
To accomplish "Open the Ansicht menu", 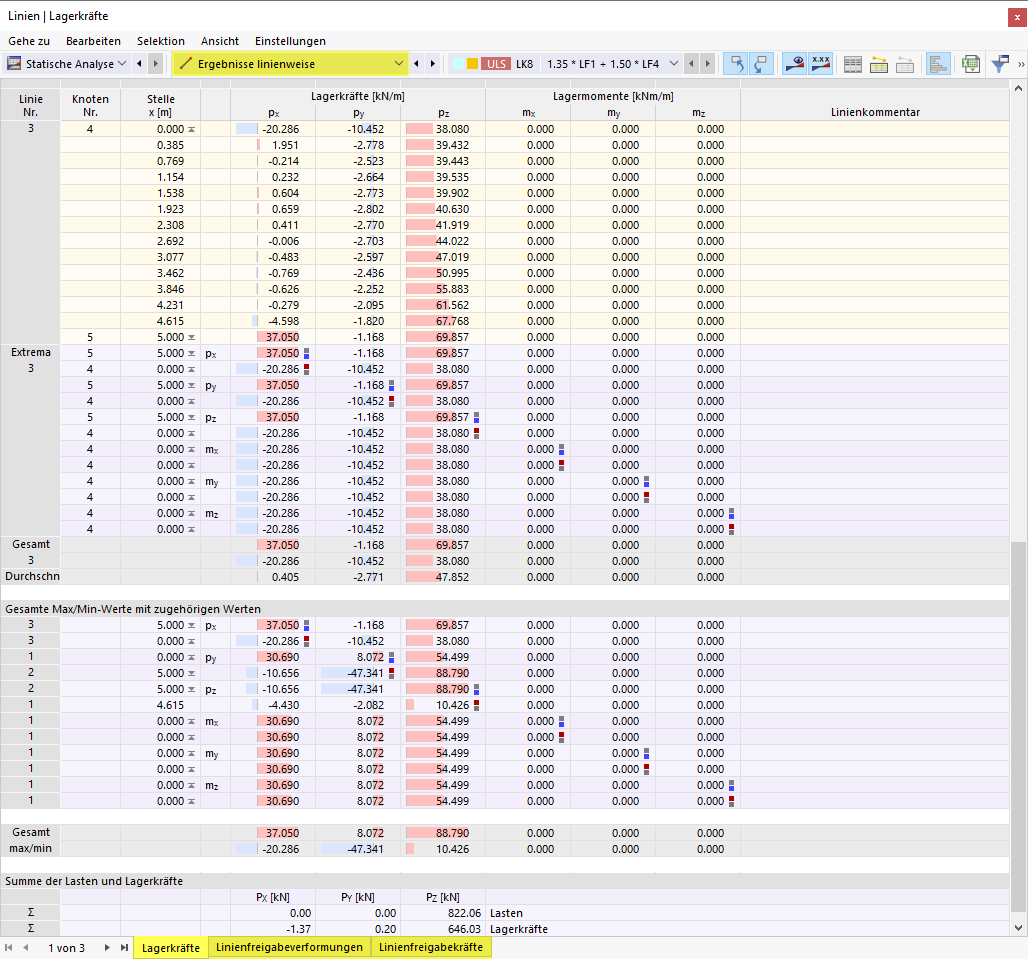I will pyautogui.click(x=220, y=41).
